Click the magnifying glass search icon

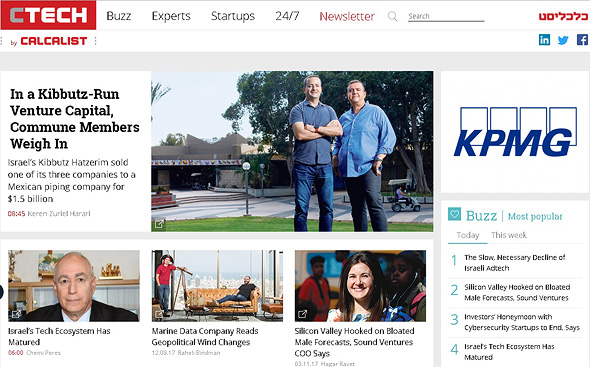pos(392,16)
